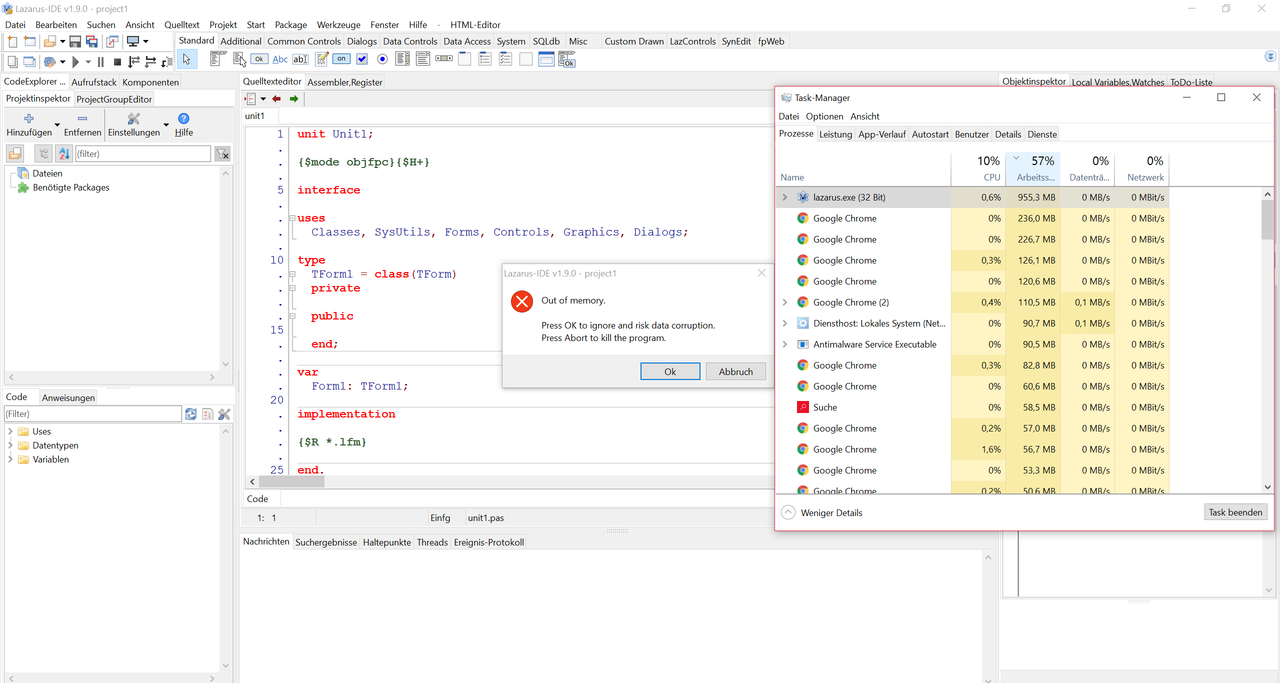Select the TButton Ok component icon
The image size is (1280, 683).
[260, 60]
